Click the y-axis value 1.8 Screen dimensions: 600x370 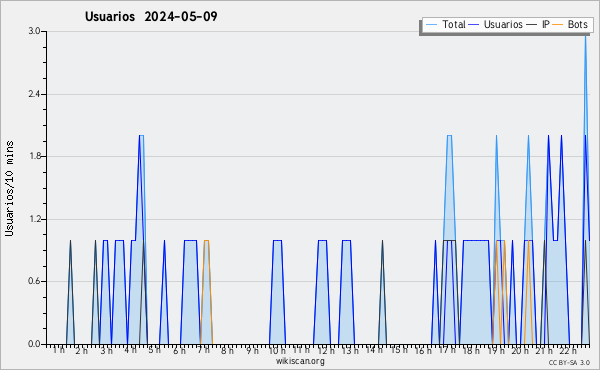tap(34, 156)
